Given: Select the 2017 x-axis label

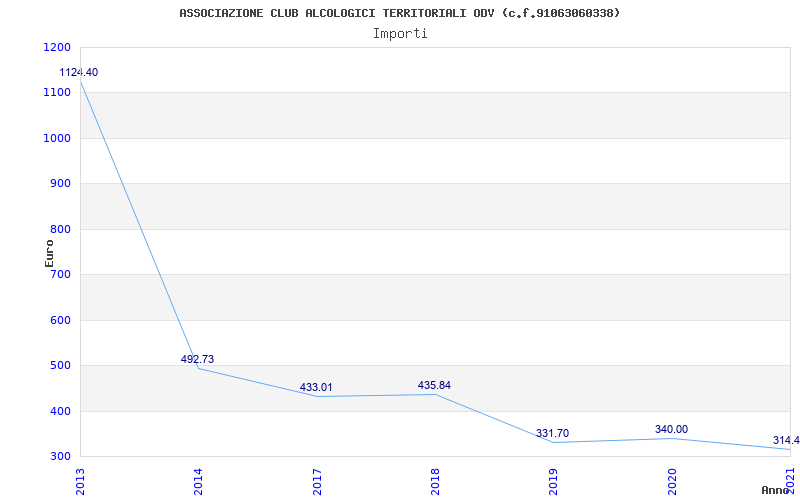Looking at the screenshot, I should point(317,482).
